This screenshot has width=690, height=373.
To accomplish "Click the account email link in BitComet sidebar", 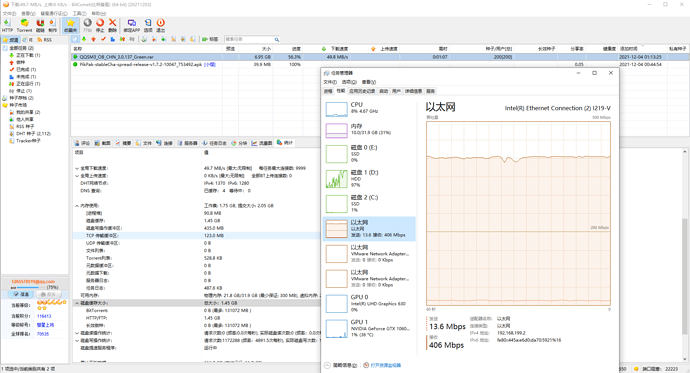I will 33,282.
